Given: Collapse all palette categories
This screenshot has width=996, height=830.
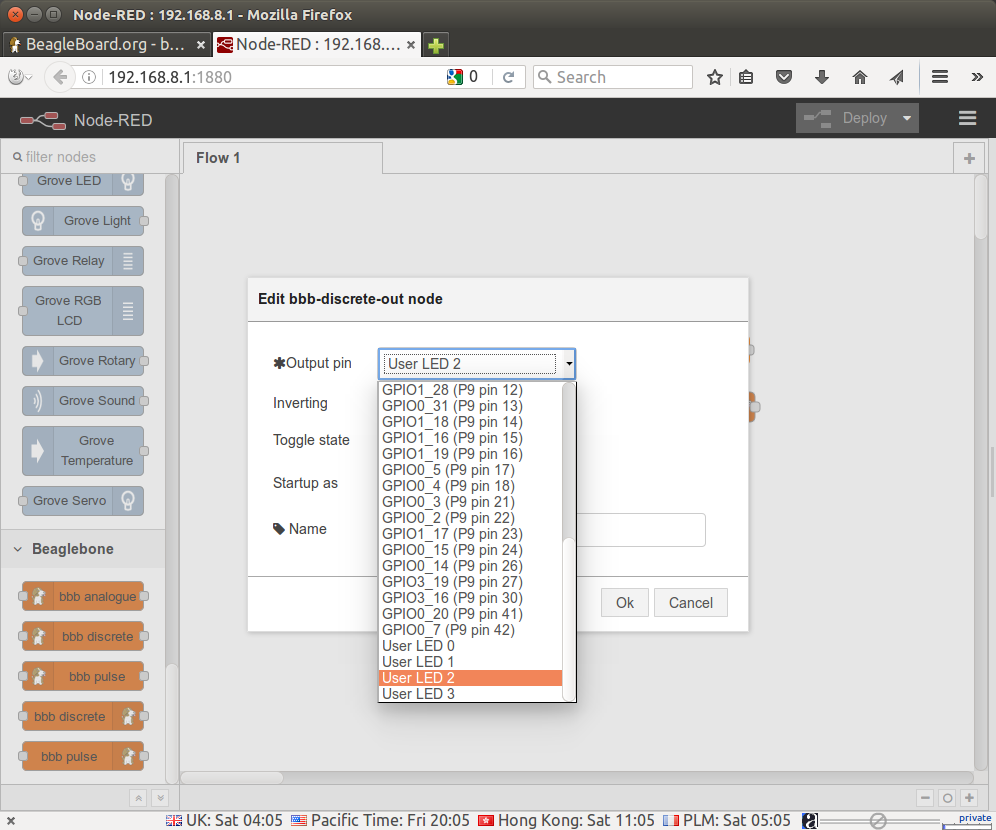Looking at the screenshot, I should (138, 798).
